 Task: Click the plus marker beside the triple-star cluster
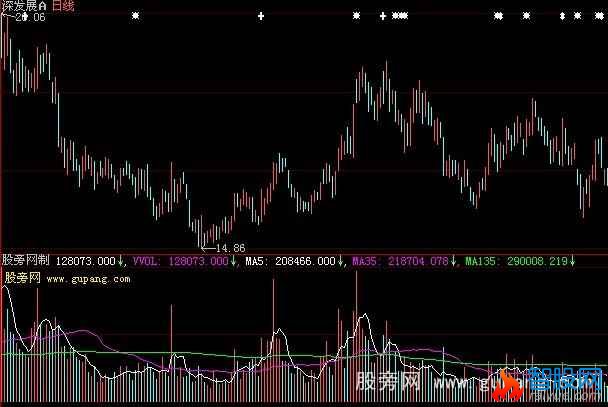pyautogui.click(x=383, y=16)
